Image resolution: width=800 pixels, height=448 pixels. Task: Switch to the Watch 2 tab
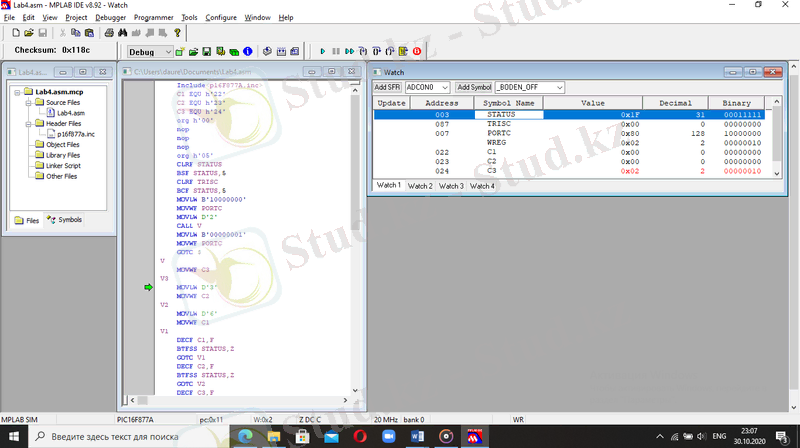pos(419,186)
